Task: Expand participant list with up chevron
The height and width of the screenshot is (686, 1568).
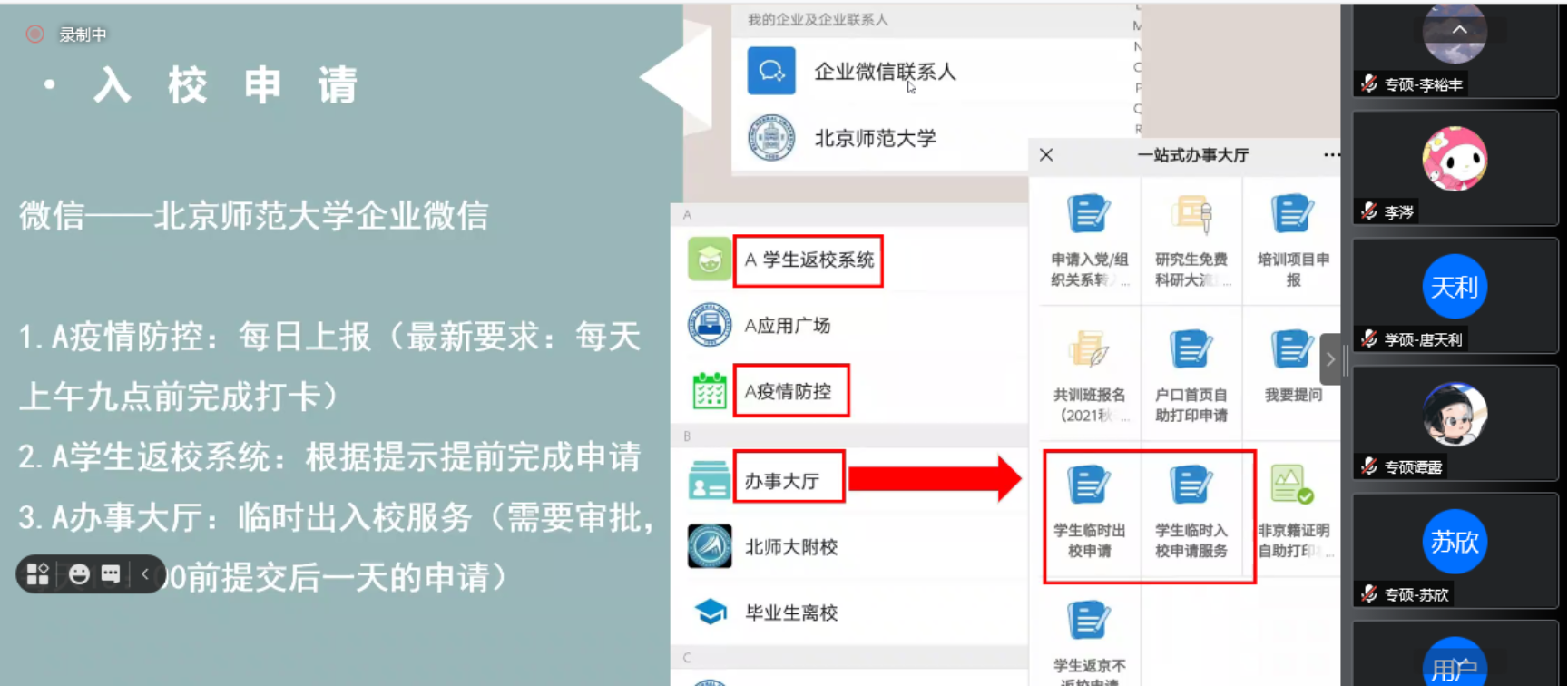Action: (x=1459, y=29)
